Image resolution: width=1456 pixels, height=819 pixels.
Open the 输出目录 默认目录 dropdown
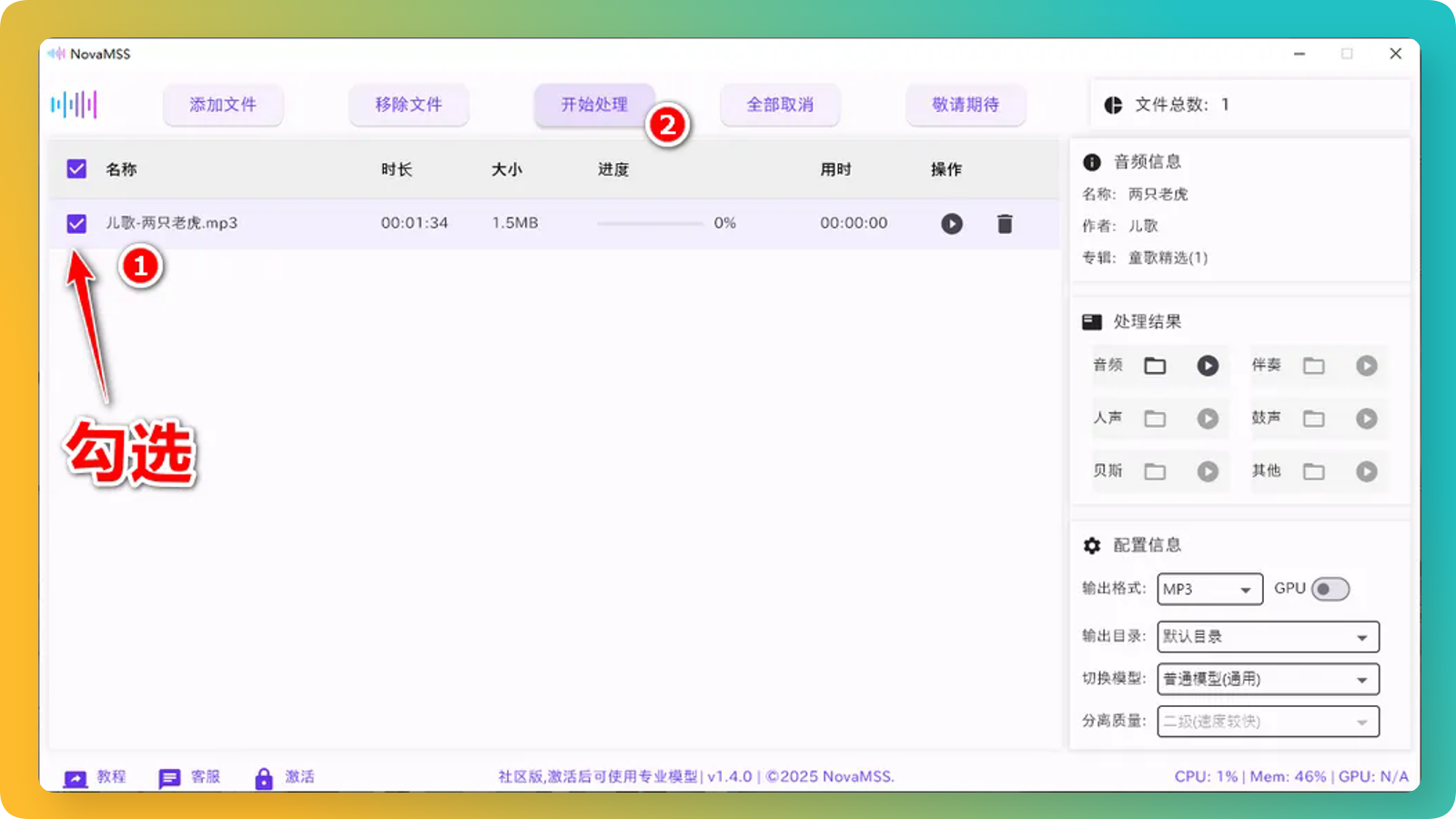pyautogui.click(x=1269, y=637)
